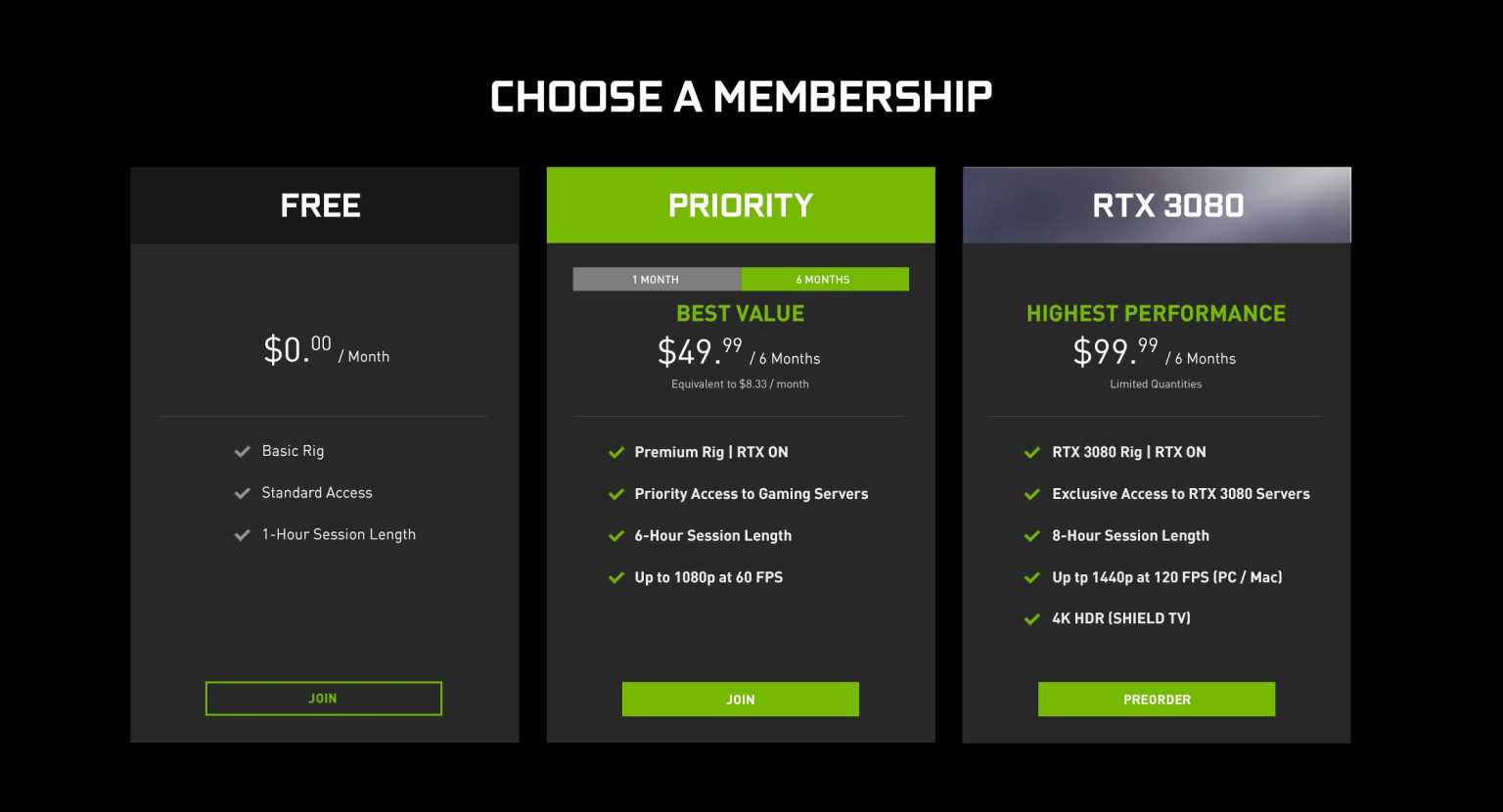
Task: Click the FREE plan header
Action: coord(323,204)
